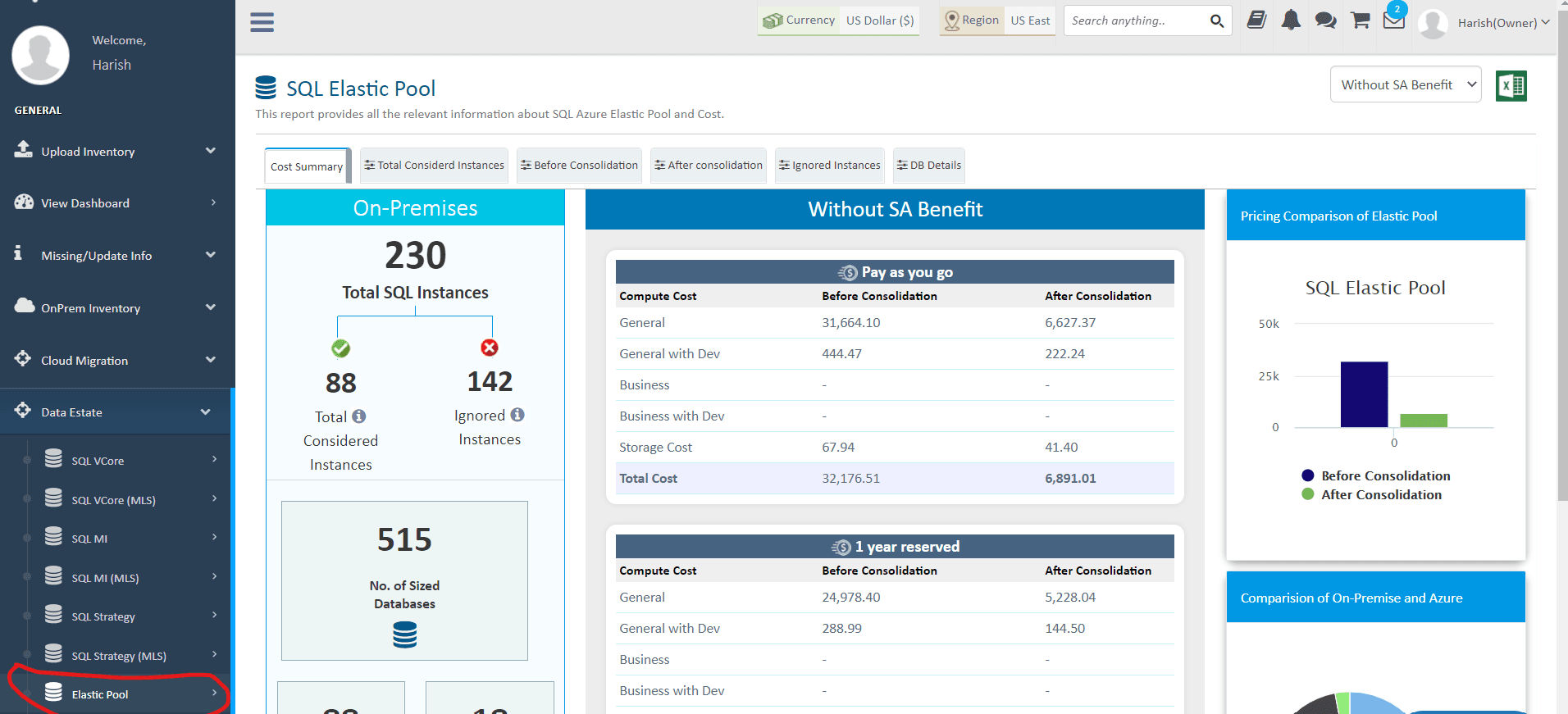Click the info icon beside Total Considered
This screenshot has height=714, width=1568.
[x=359, y=416]
